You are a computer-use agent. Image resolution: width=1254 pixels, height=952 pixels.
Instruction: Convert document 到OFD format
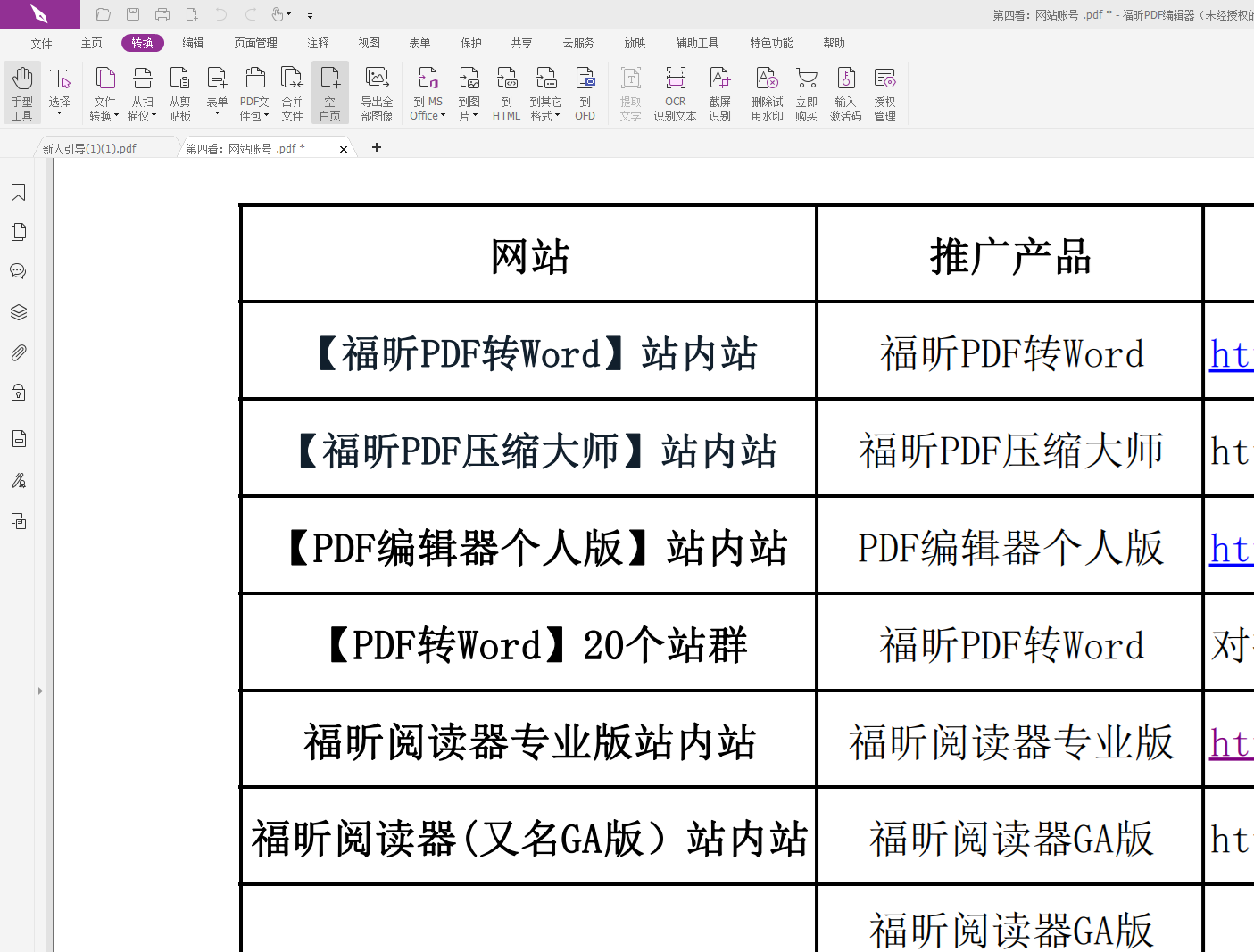click(x=585, y=92)
